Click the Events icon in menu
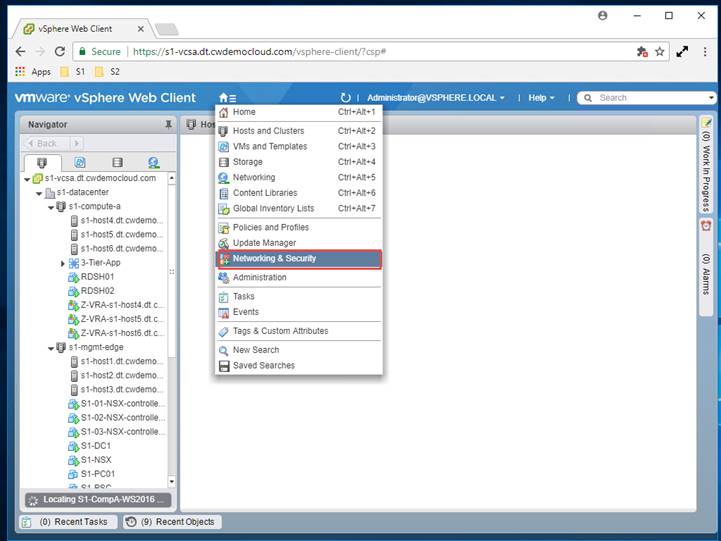721x541 pixels. click(x=223, y=313)
